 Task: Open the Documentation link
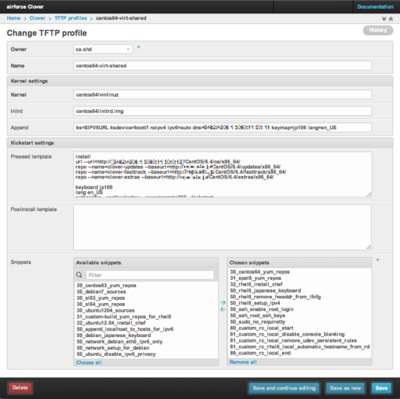375,7
